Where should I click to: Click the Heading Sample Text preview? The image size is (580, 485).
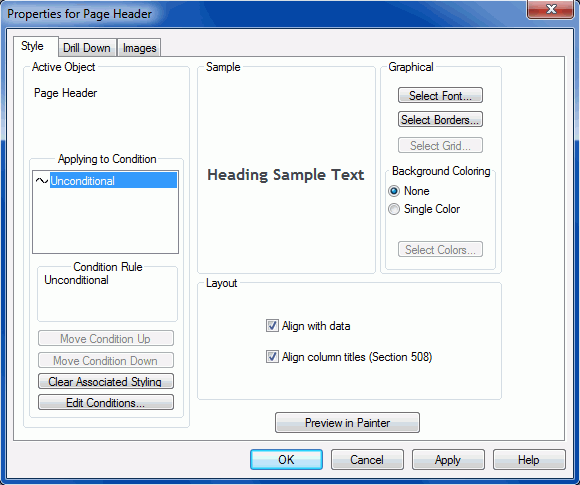286,175
